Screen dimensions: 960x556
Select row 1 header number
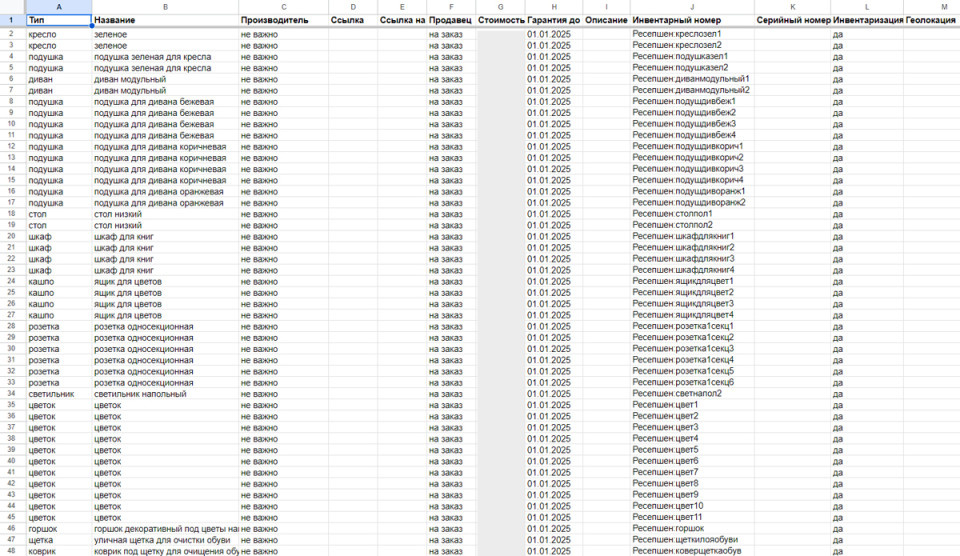click(x=11, y=20)
